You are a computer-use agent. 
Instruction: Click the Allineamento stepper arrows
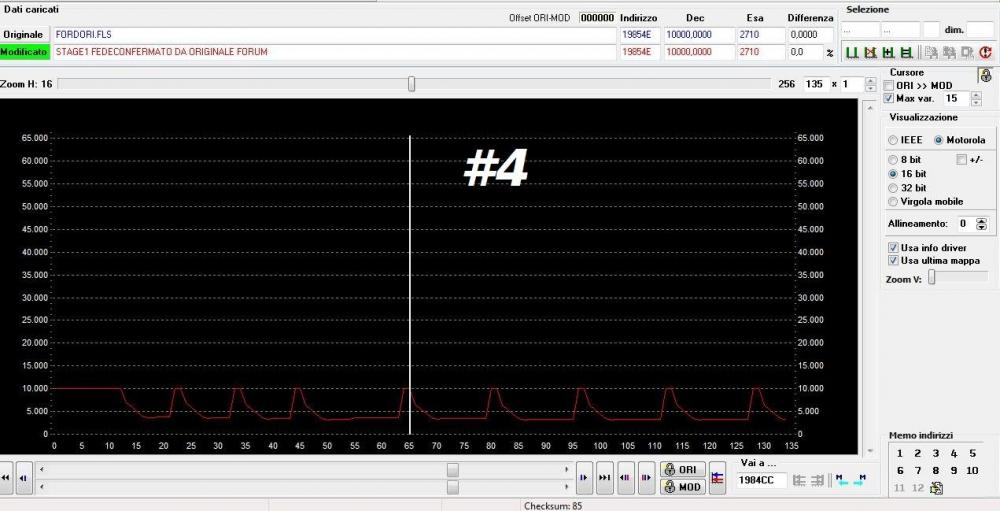point(982,224)
